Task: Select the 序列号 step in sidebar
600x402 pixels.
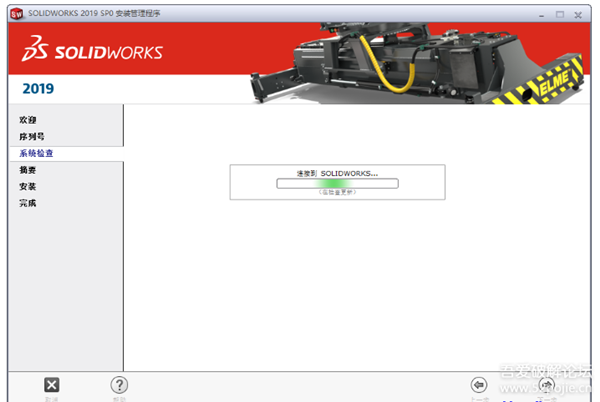Action: tap(32, 137)
